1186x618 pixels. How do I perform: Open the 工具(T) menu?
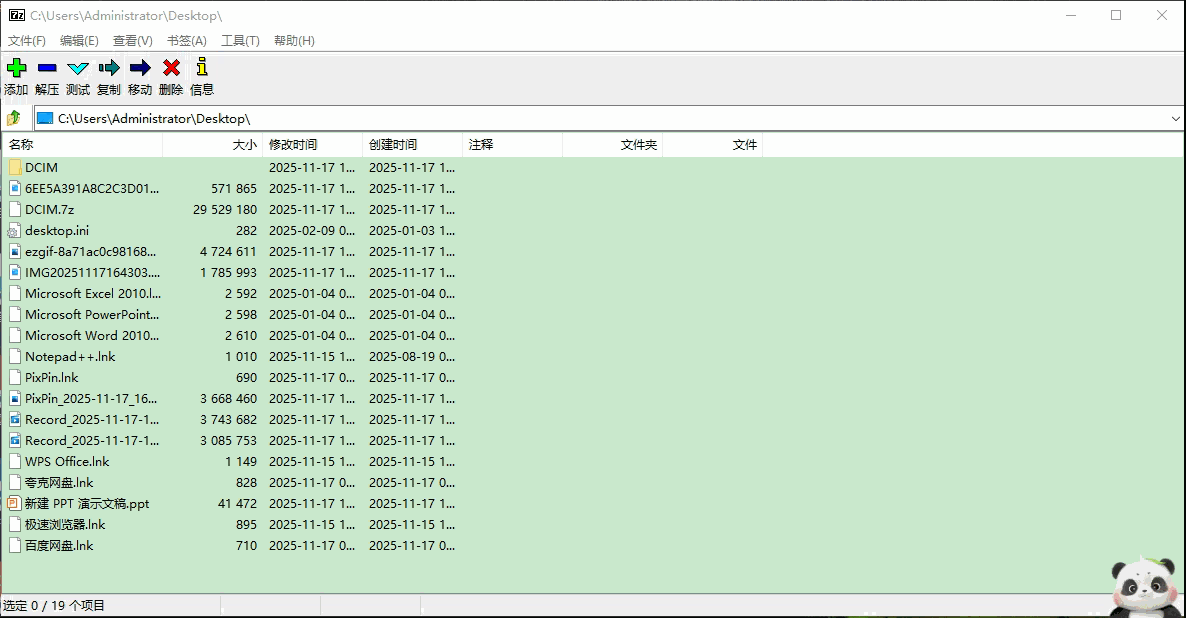[x=239, y=40]
